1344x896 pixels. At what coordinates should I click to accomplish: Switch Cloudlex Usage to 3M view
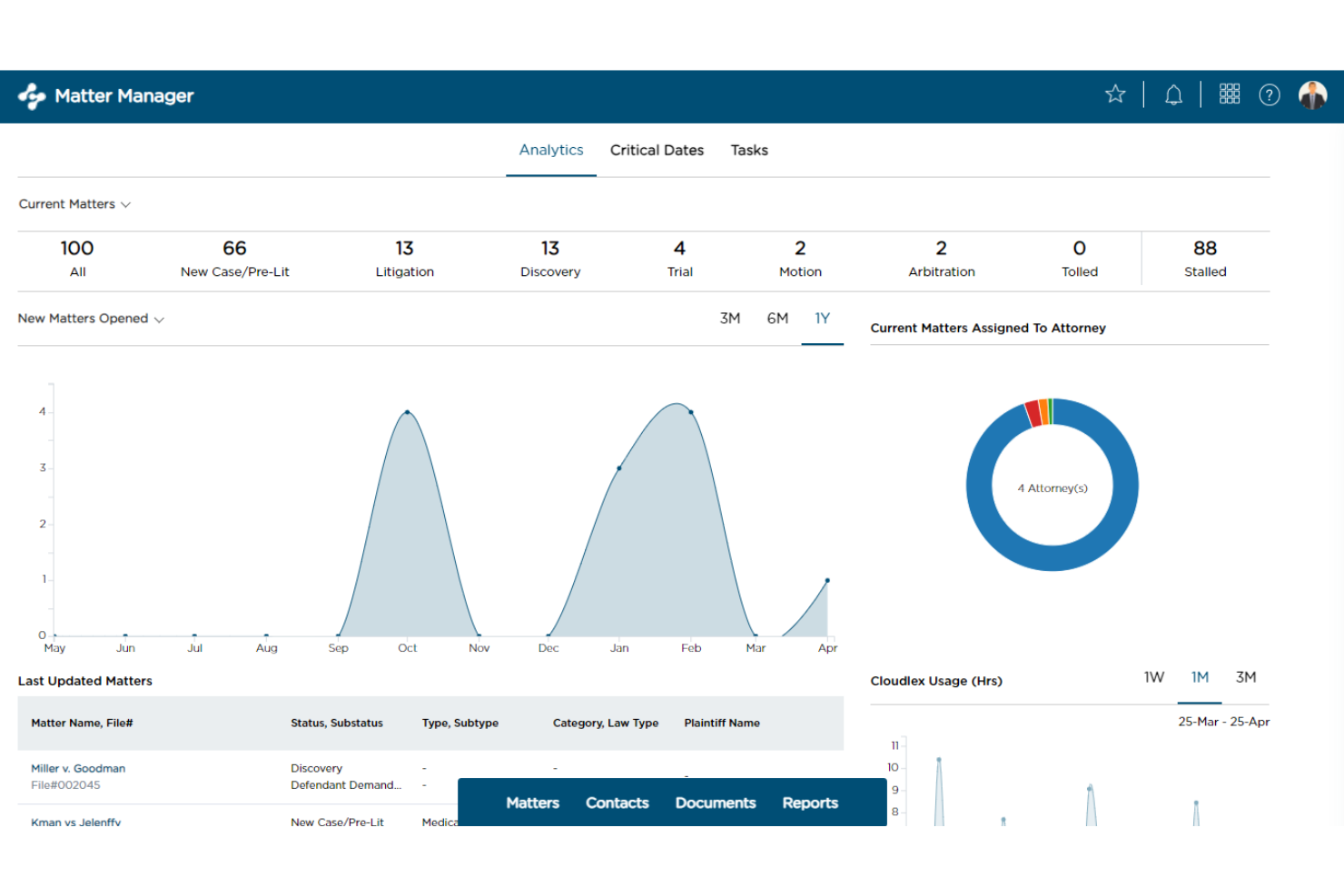[x=1245, y=677]
